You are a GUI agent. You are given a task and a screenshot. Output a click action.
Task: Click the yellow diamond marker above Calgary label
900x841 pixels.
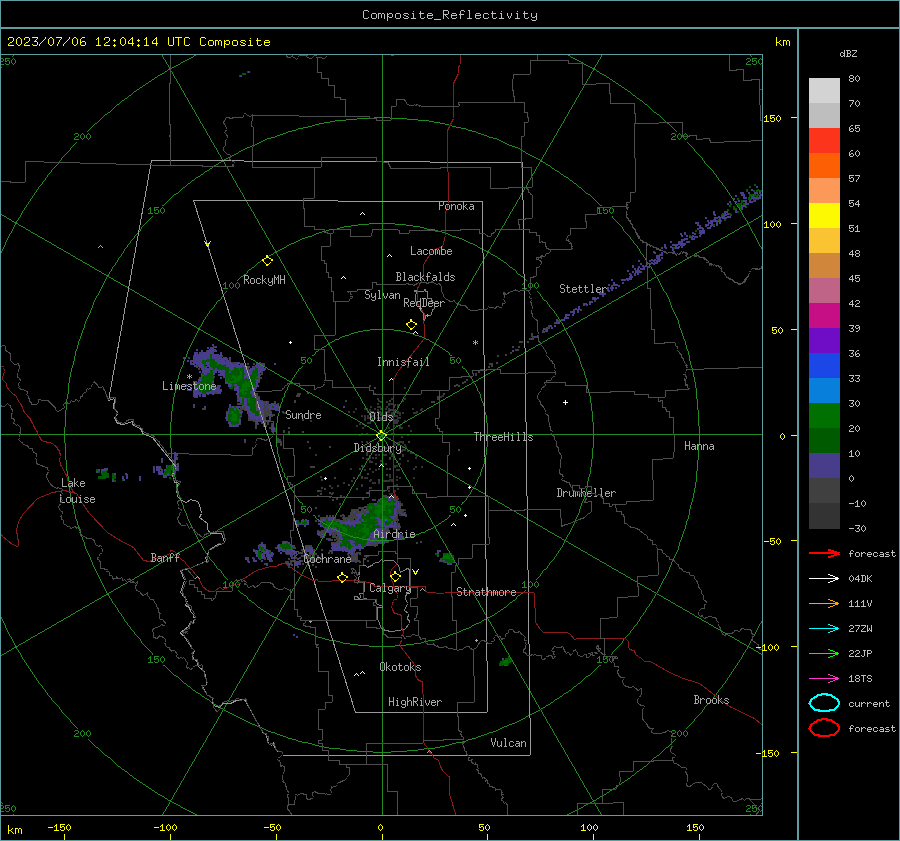[x=395, y=576]
